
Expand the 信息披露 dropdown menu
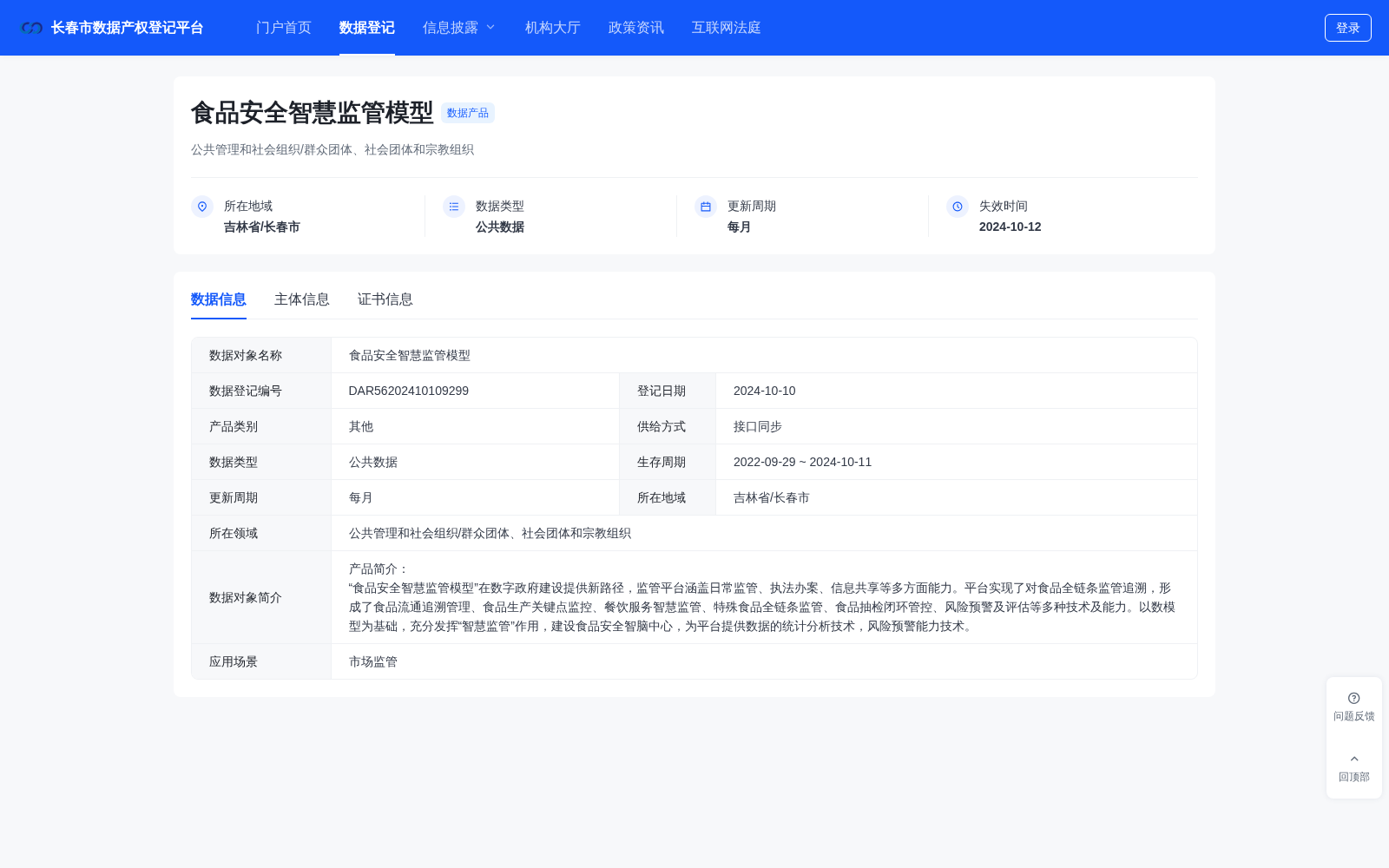(x=459, y=28)
